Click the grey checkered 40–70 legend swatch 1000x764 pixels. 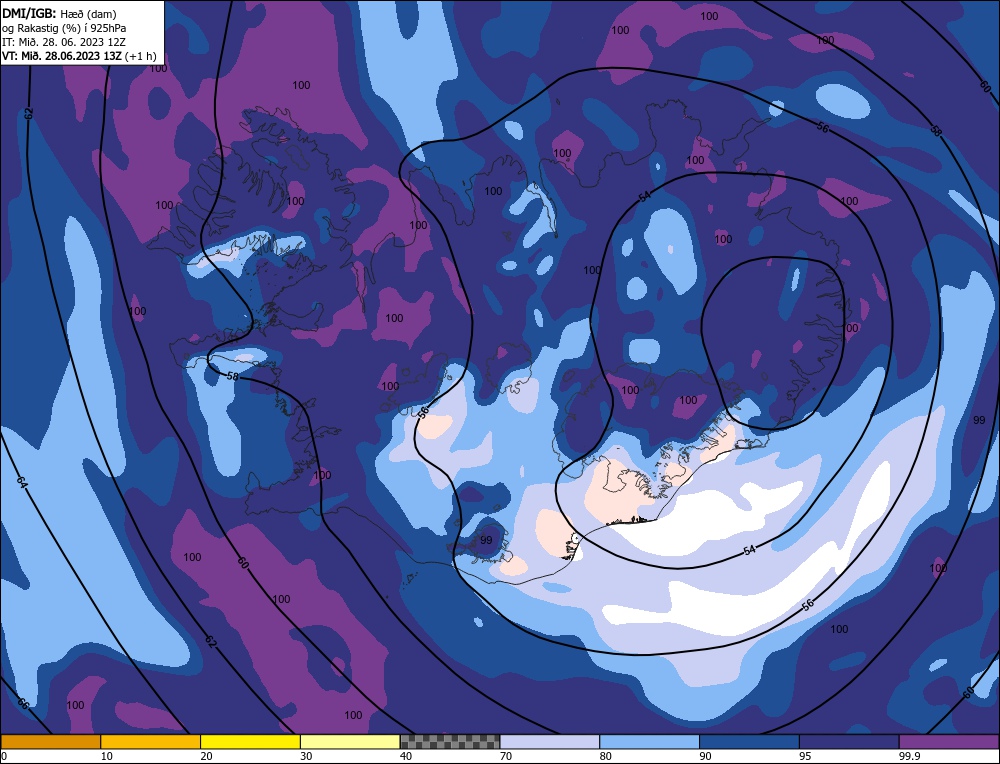pyautogui.click(x=450, y=742)
